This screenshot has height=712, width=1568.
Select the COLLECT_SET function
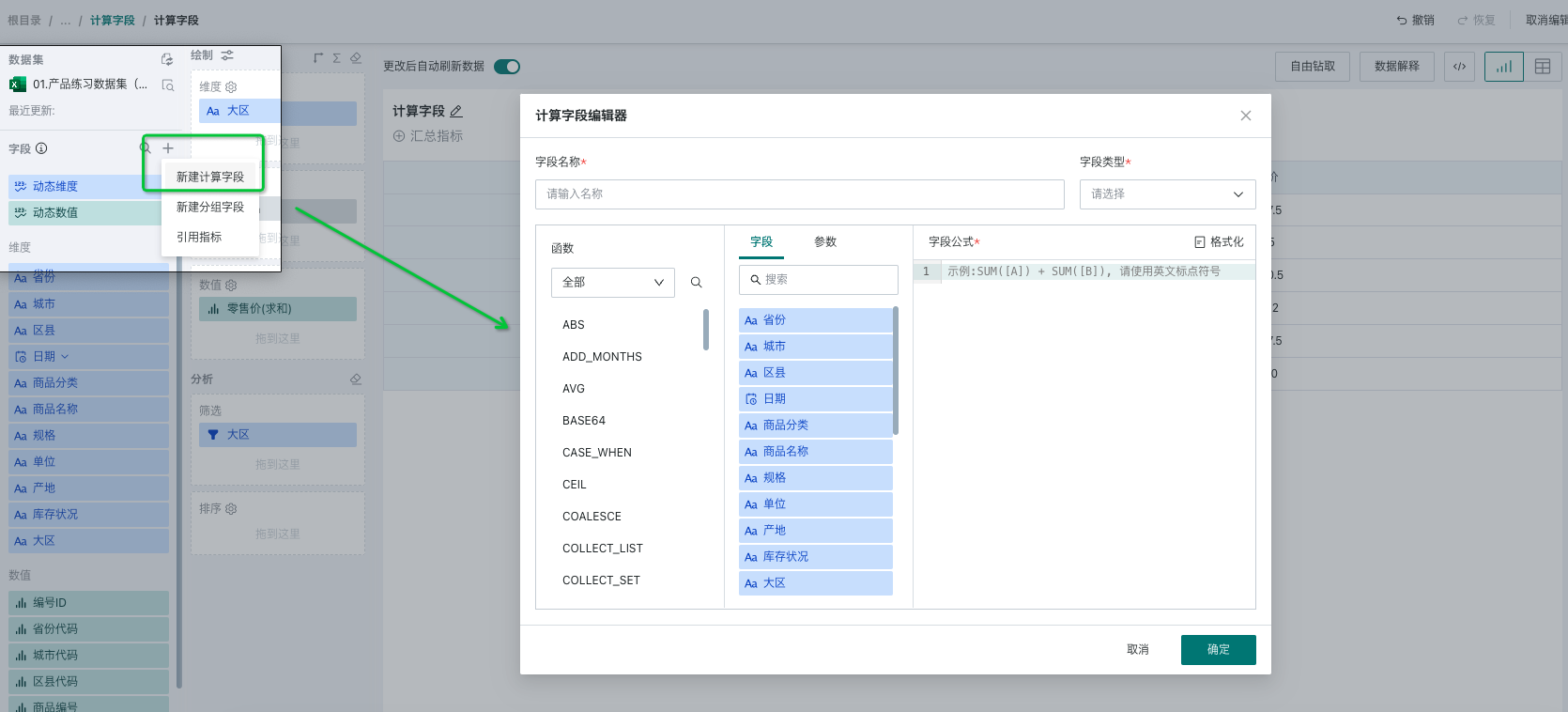pyautogui.click(x=601, y=580)
